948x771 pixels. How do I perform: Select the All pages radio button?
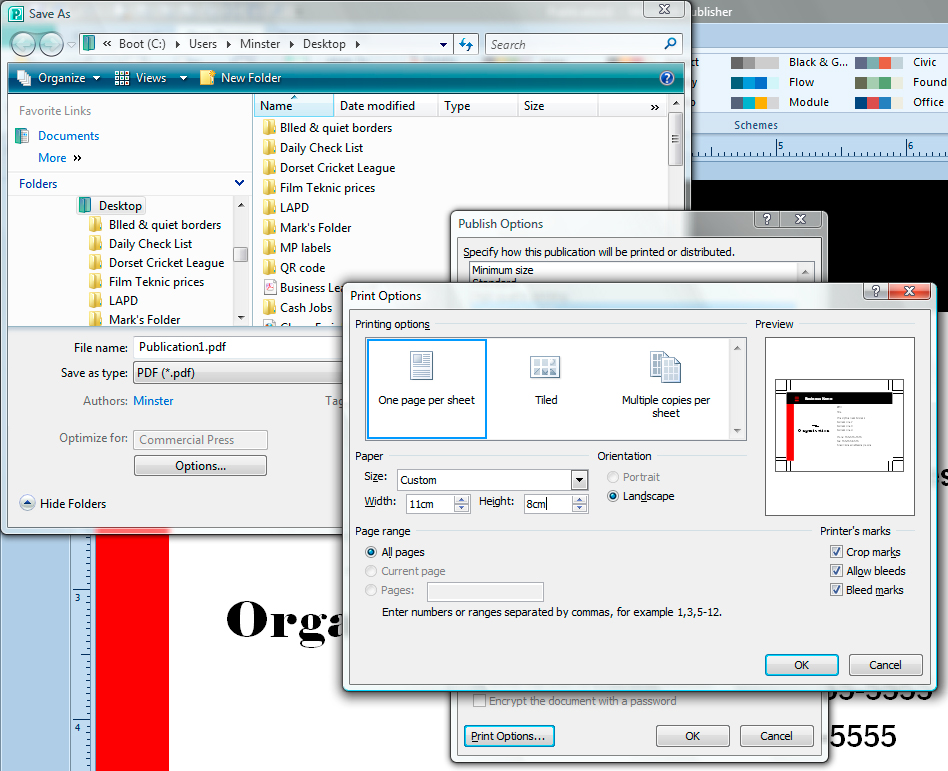click(x=371, y=552)
